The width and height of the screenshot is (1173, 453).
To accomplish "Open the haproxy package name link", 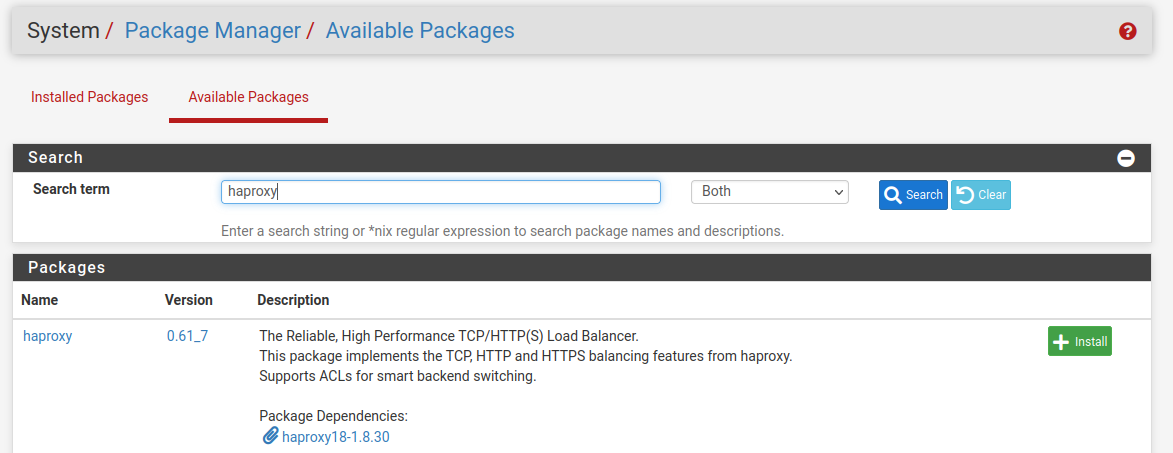I will pyautogui.click(x=47, y=336).
